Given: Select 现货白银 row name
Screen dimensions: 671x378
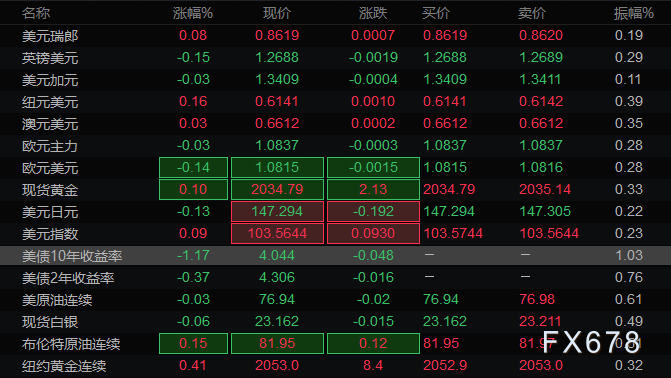Looking at the screenshot, I should click(x=50, y=321).
